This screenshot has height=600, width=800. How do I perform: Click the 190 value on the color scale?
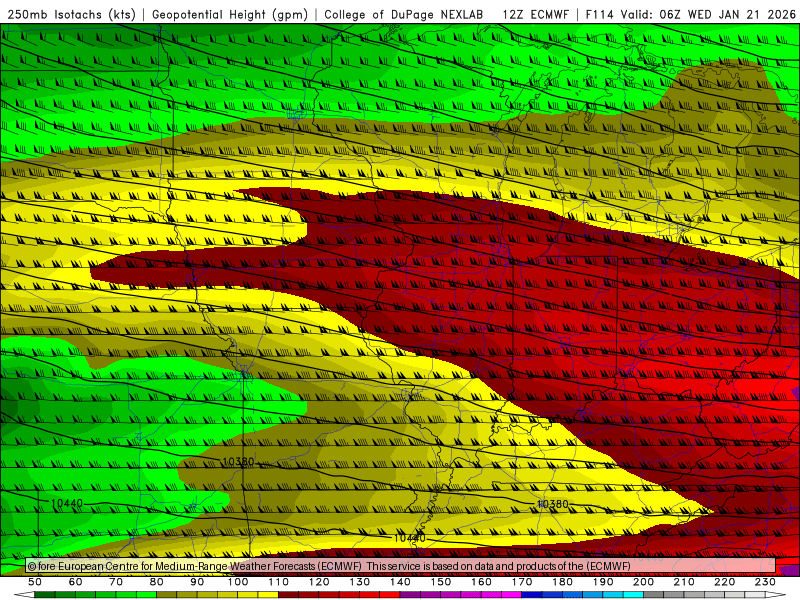tap(603, 582)
